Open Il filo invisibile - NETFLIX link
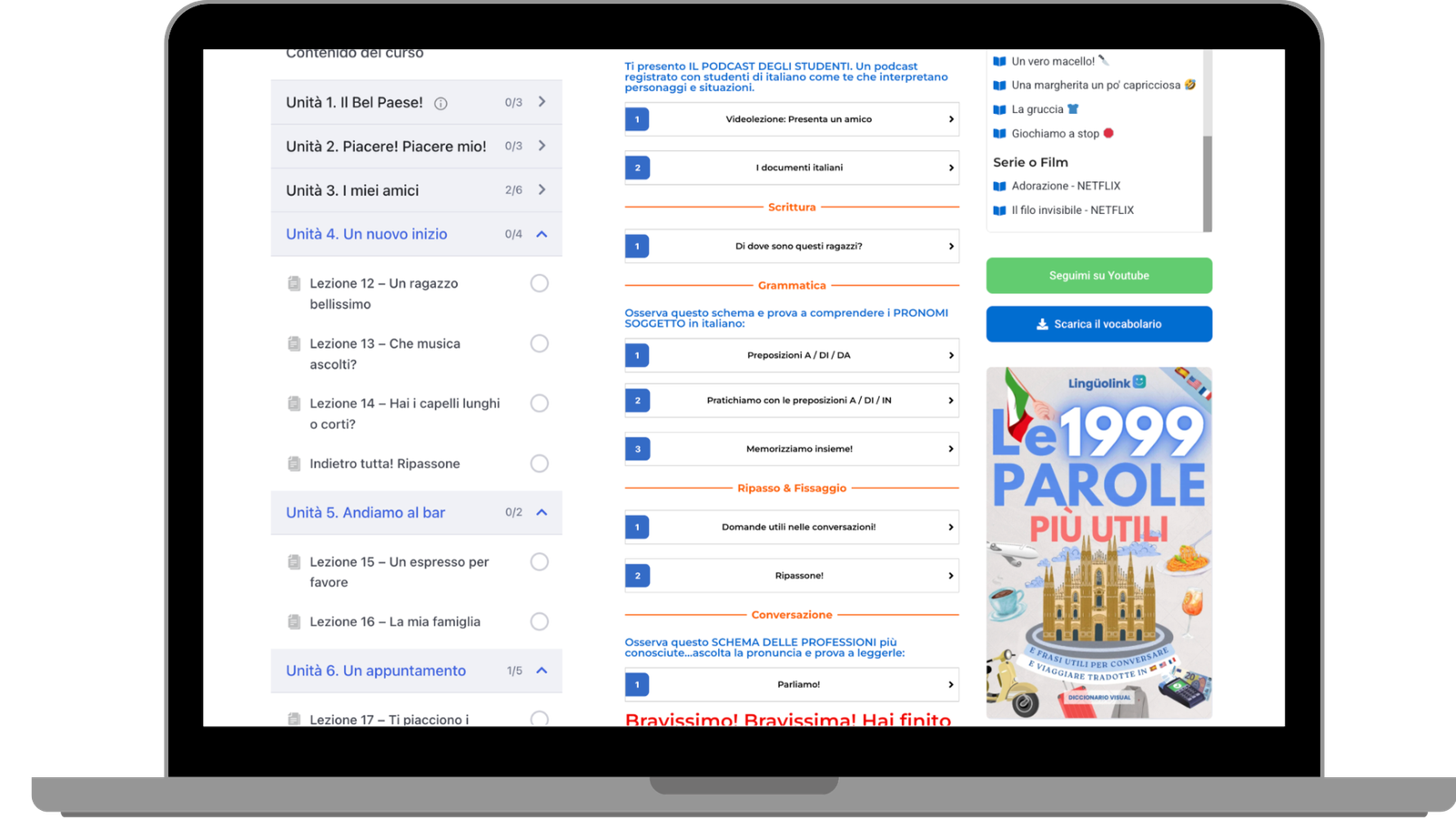The width and height of the screenshot is (1456, 819). click(1072, 210)
